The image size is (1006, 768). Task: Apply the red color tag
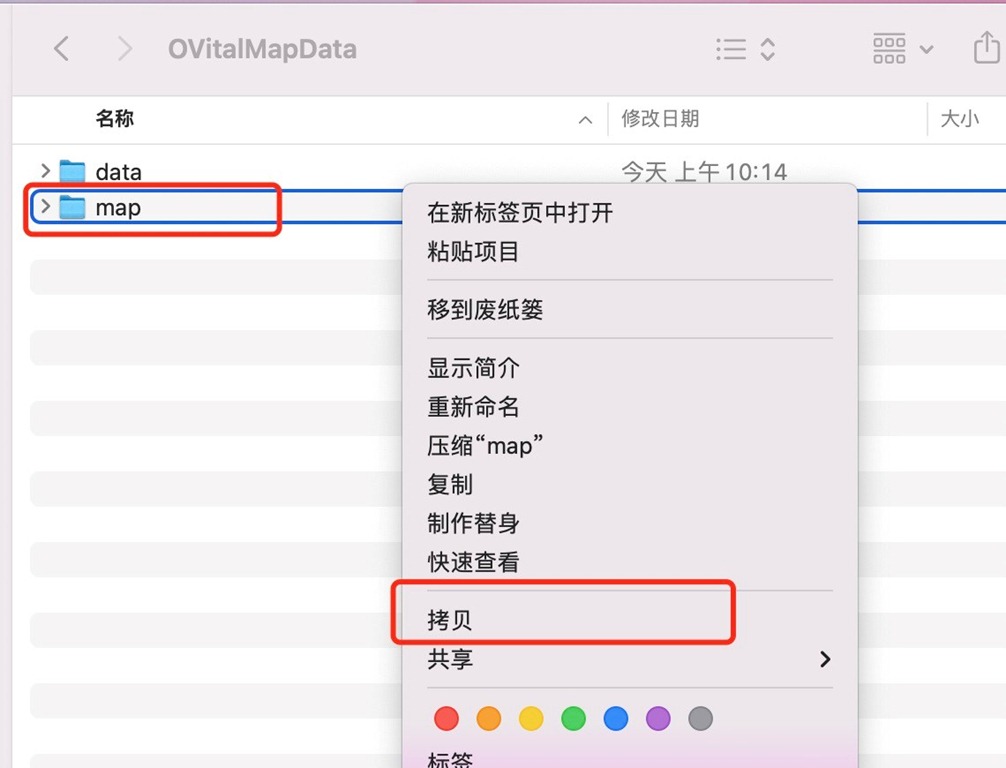[447, 718]
